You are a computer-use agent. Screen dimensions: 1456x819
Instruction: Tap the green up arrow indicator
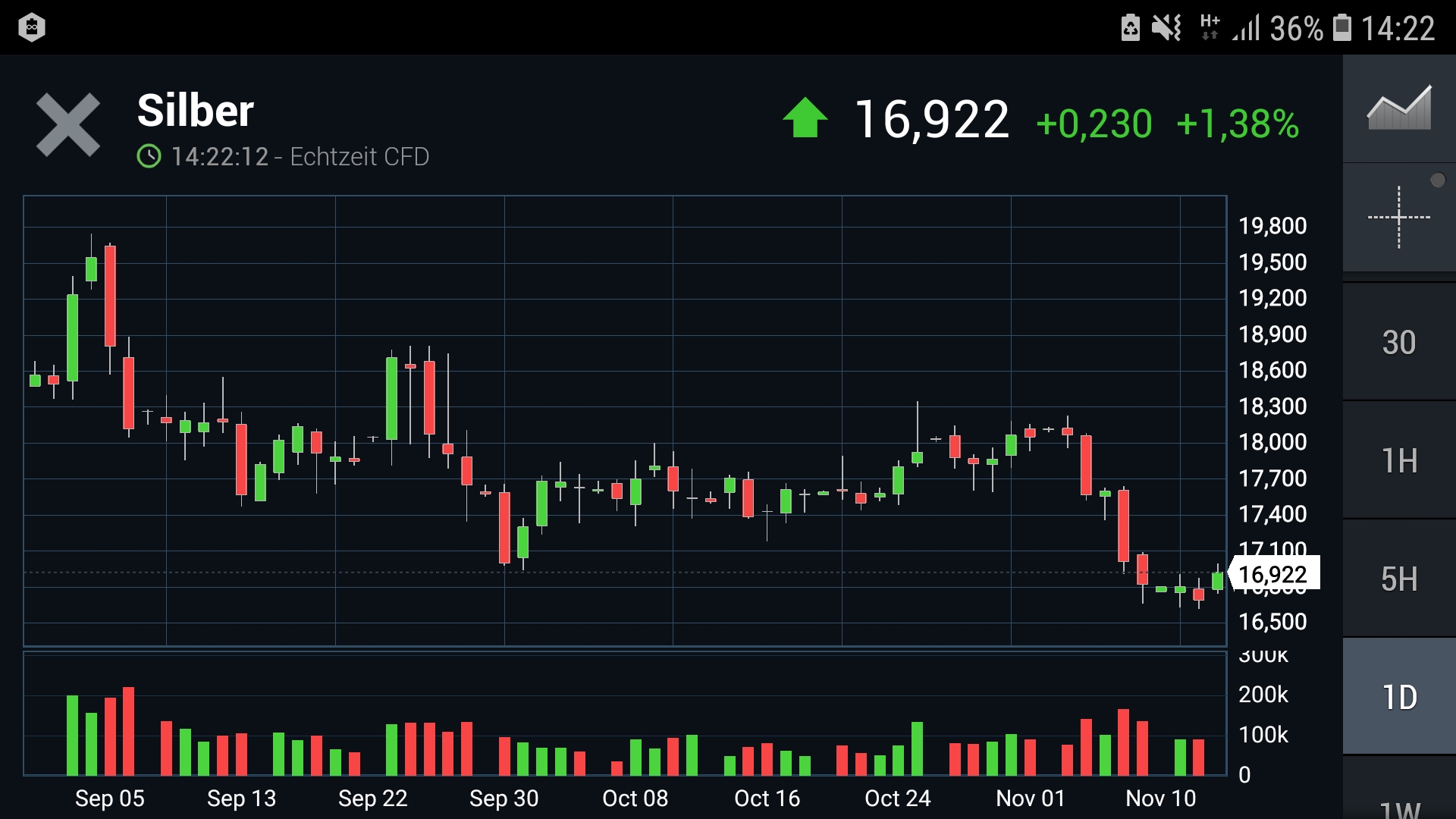(x=805, y=119)
